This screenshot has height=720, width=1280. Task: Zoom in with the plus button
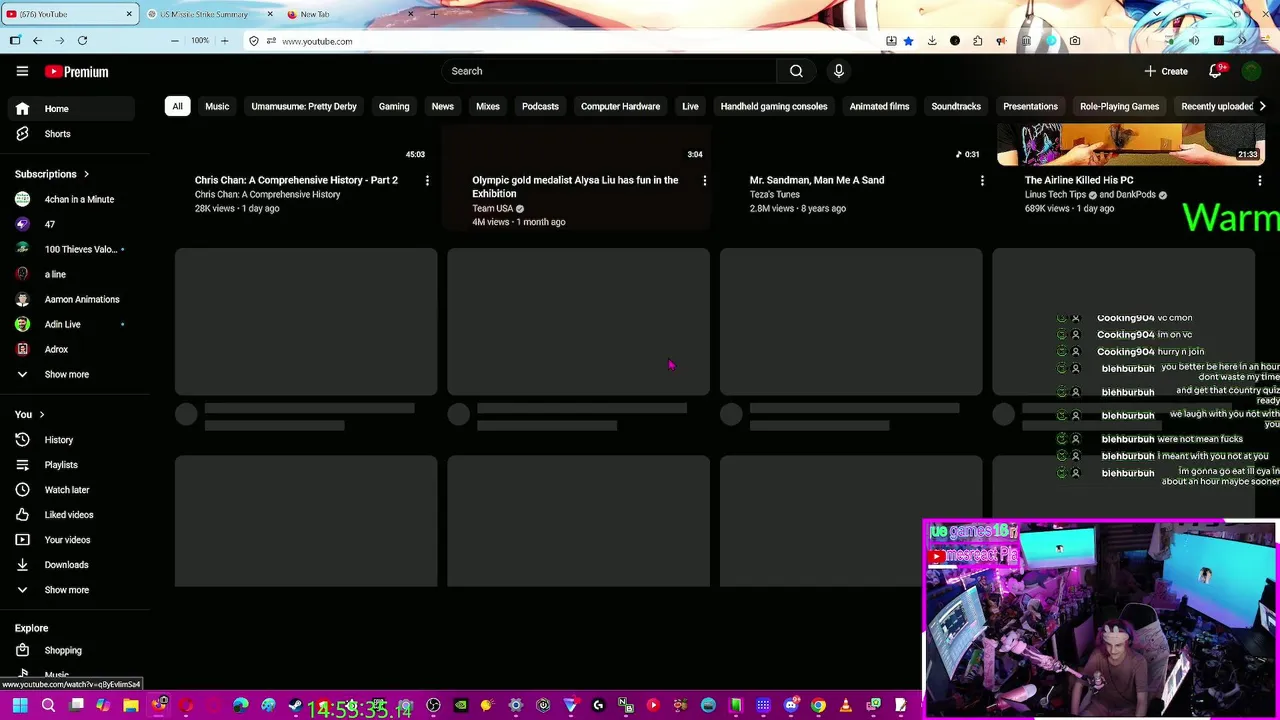pos(224,40)
